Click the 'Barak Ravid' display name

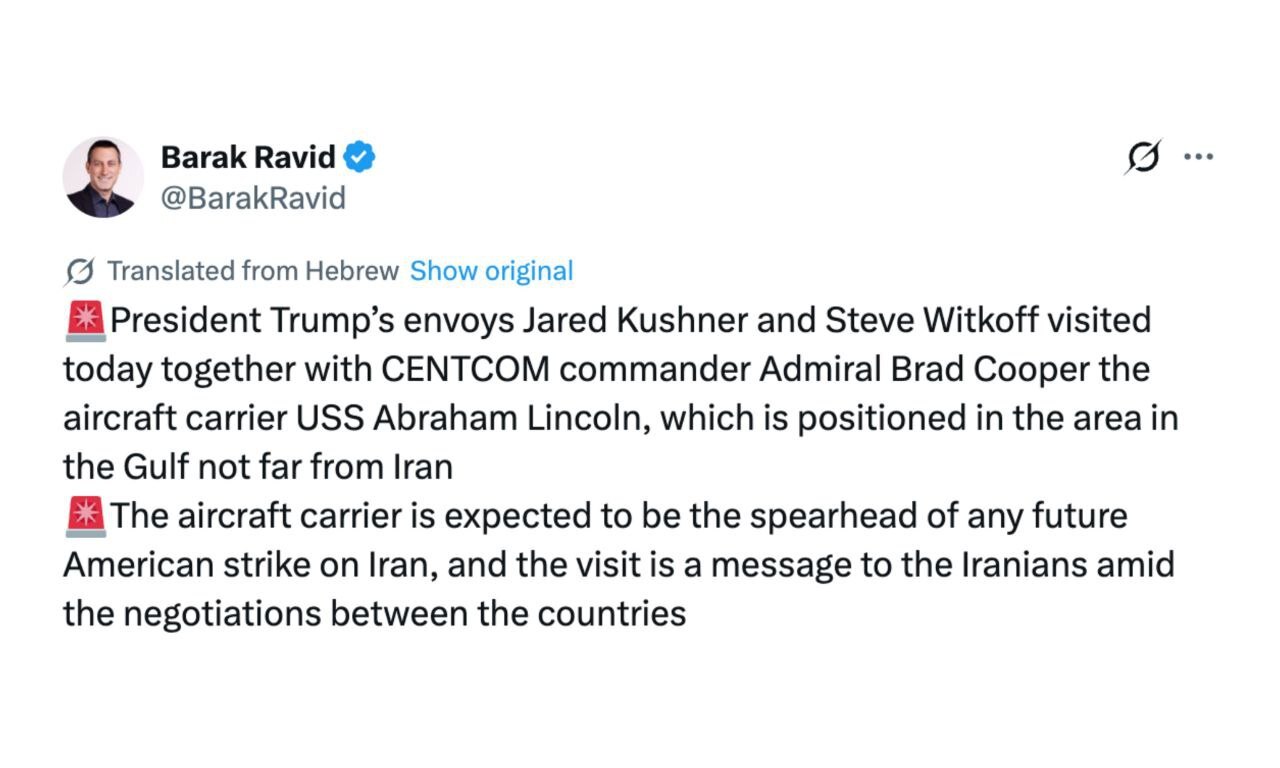[x=248, y=157]
